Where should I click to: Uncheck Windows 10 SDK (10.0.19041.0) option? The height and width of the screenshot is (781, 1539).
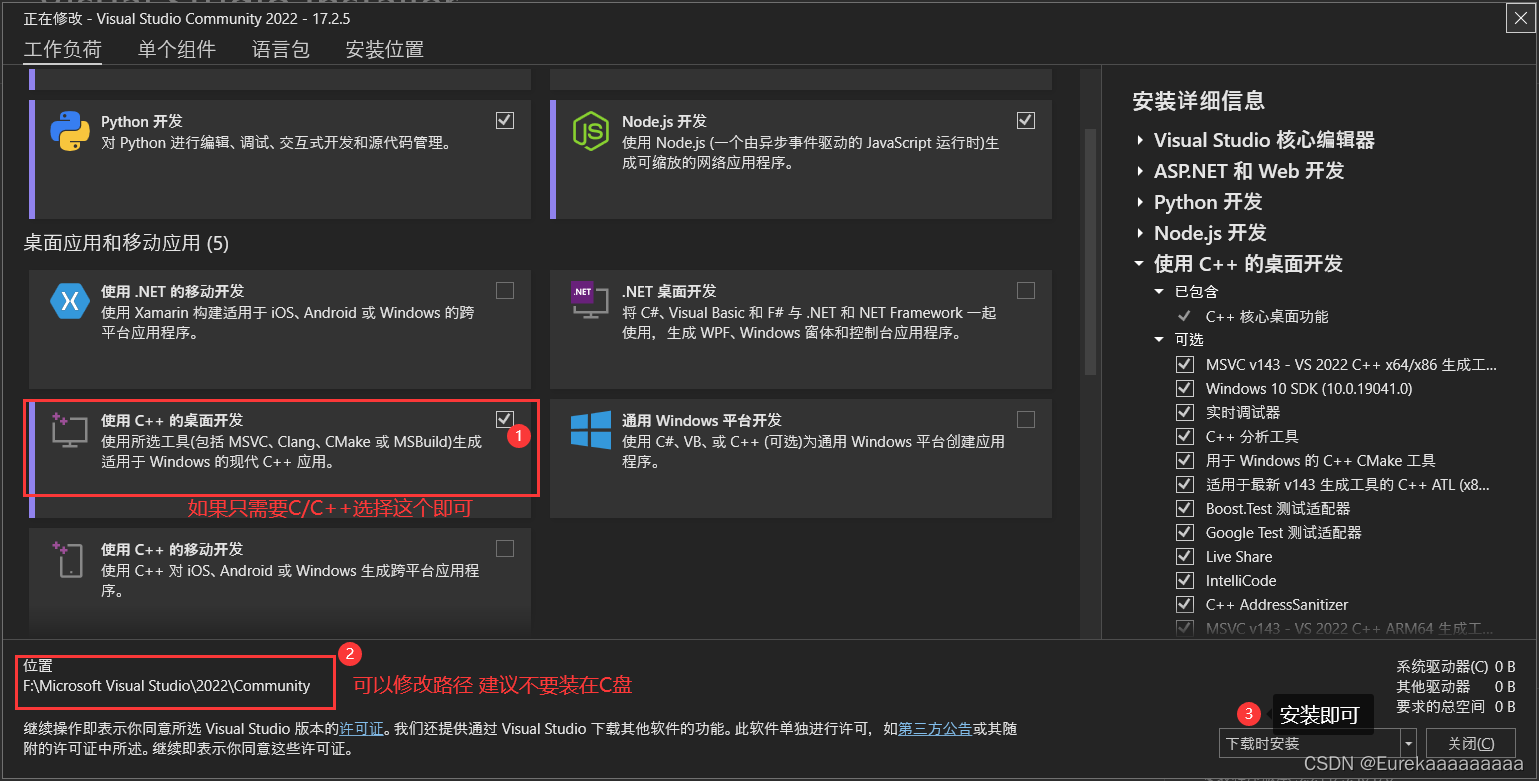[1185, 388]
